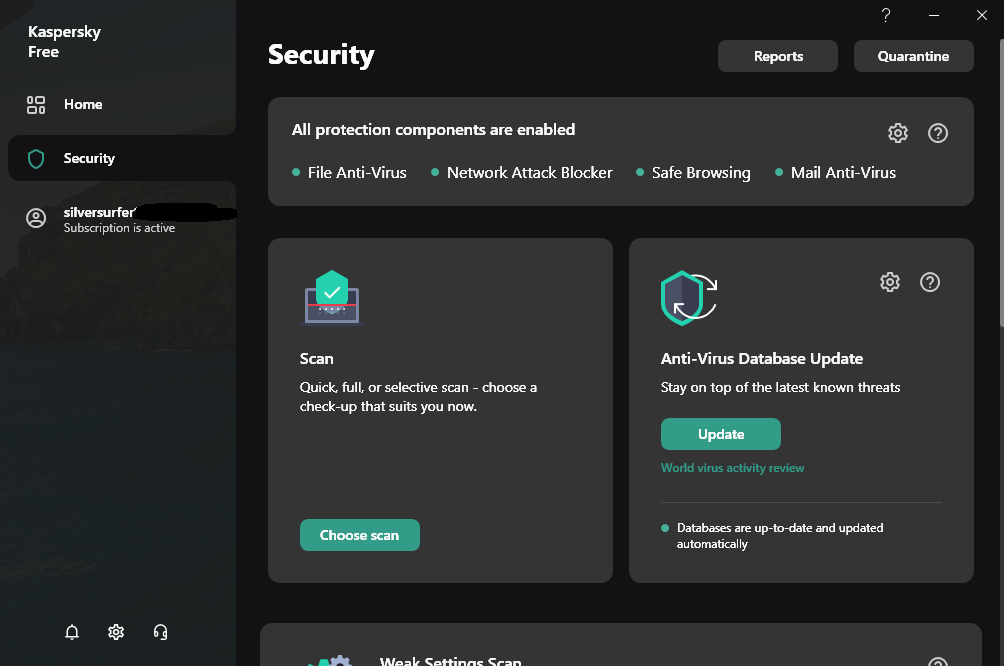The height and width of the screenshot is (666, 1004).
Task: Go to Home in sidebar
Action: click(x=82, y=104)
